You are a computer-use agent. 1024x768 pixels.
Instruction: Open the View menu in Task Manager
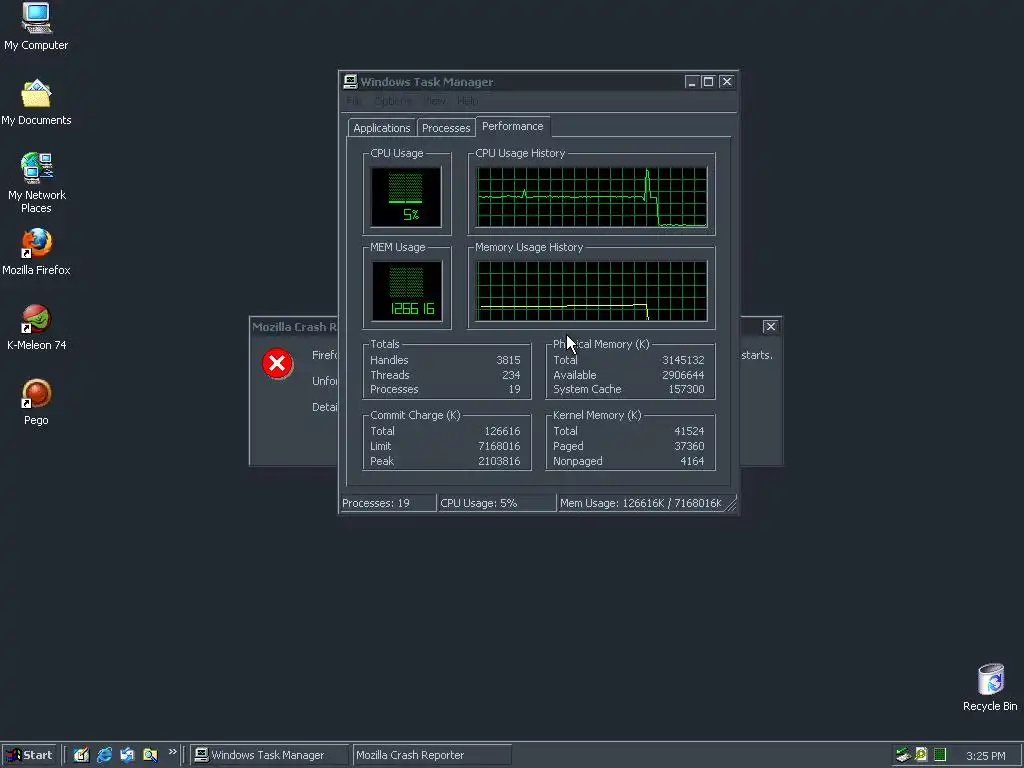coord(435,101)
